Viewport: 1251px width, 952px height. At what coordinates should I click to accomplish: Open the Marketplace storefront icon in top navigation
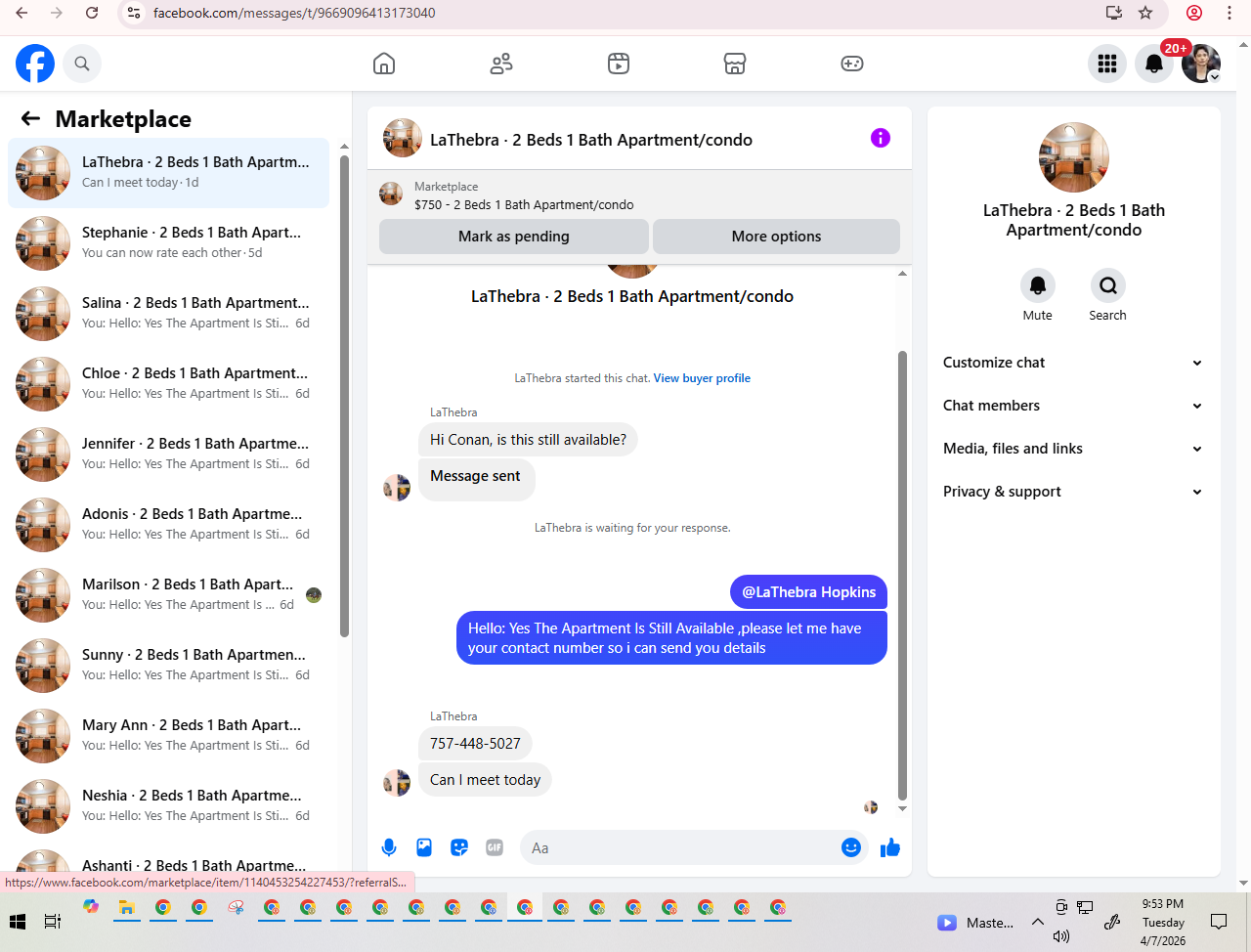pos(735,64)
